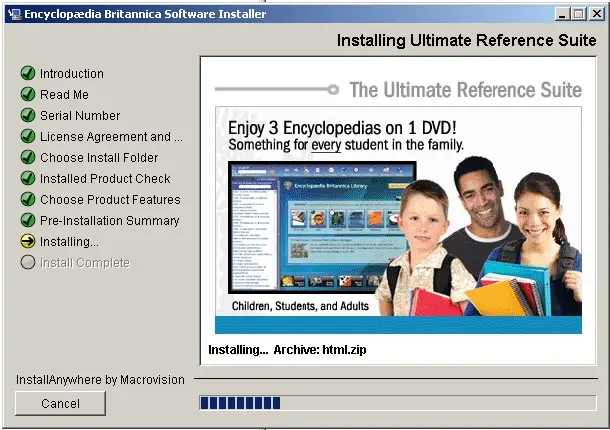Select the Introduction step label
Screen dimensions: 610x430
(x=72, y=74)
